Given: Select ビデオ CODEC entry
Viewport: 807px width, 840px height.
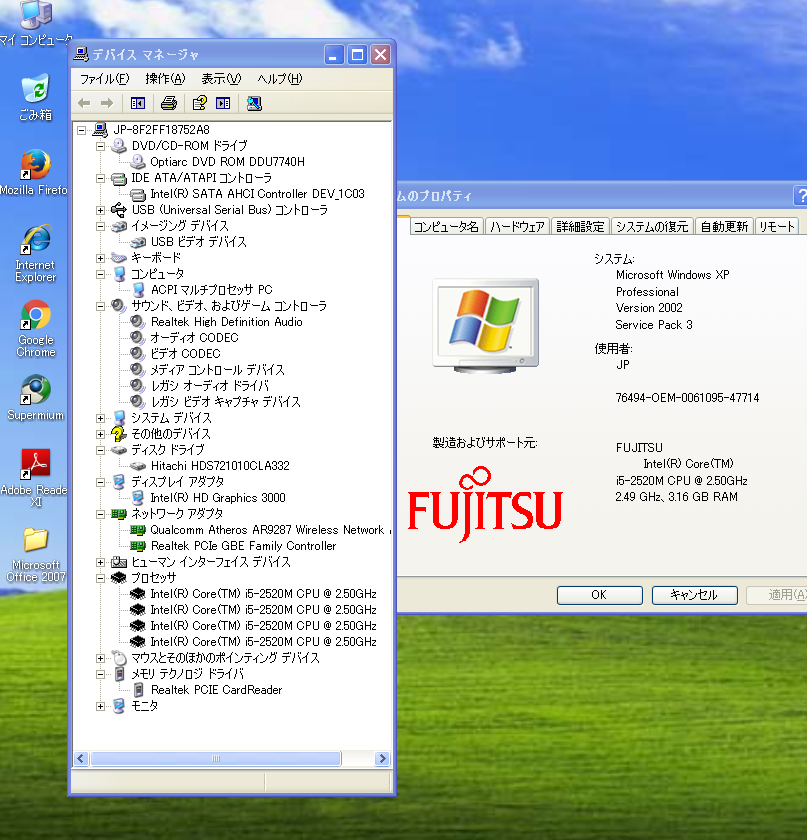Looking at the screenshot, I should (x=185, y=354).
